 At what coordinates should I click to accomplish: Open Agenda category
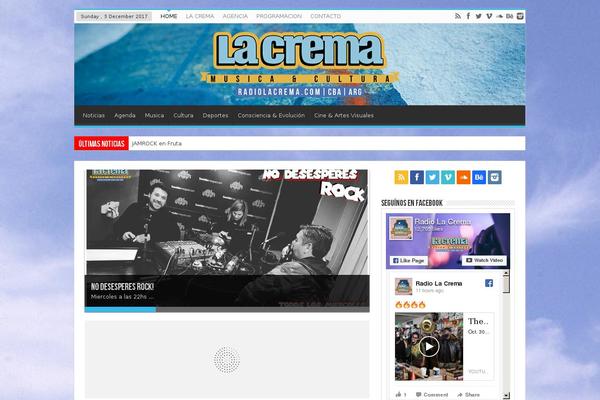pos(125,115)
